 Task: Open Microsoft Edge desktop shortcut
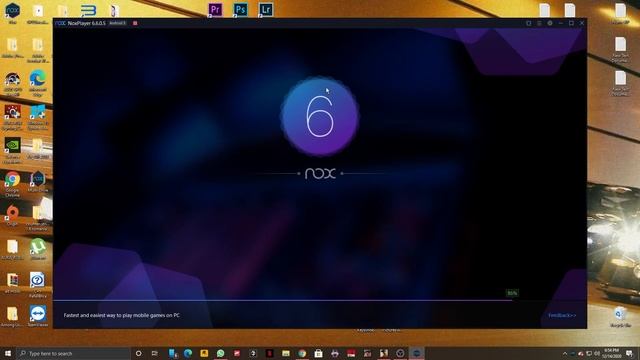(x=38, y=83)
